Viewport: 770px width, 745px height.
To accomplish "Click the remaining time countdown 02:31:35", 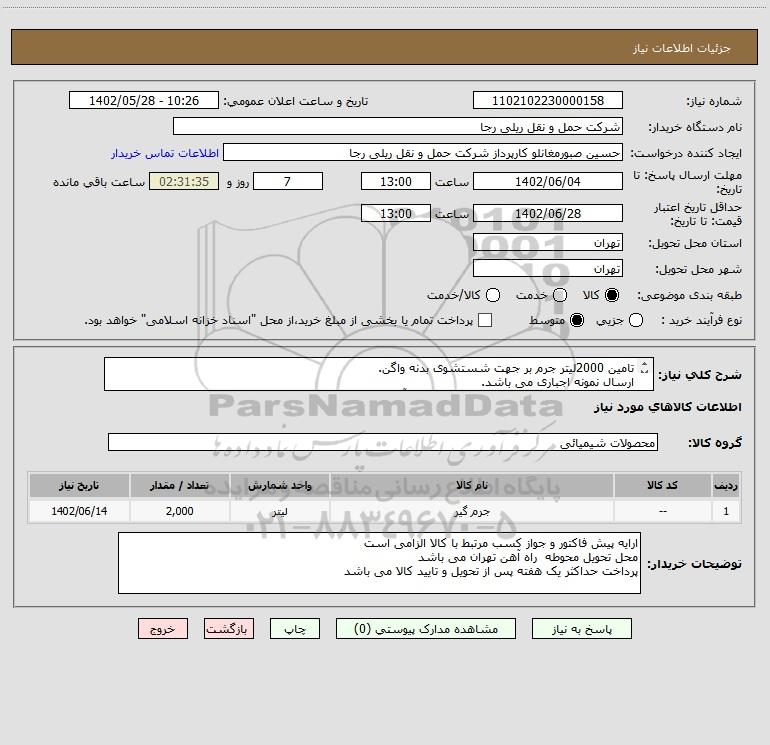I will (184, 181).
